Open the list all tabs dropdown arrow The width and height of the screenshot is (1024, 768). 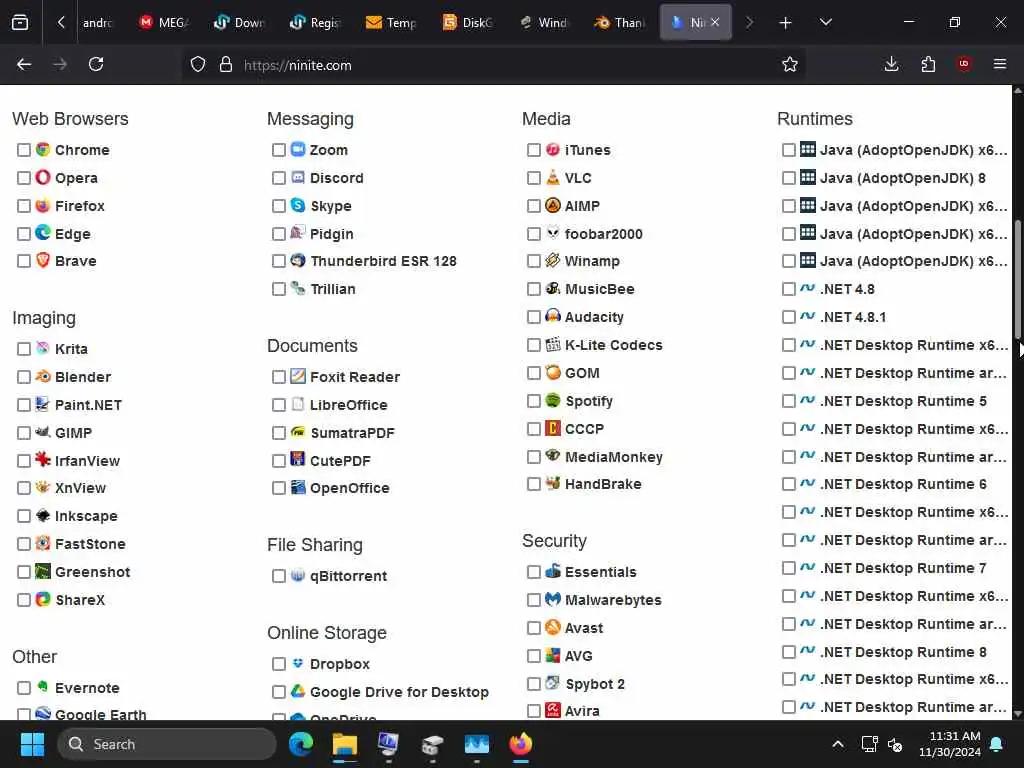825,22
